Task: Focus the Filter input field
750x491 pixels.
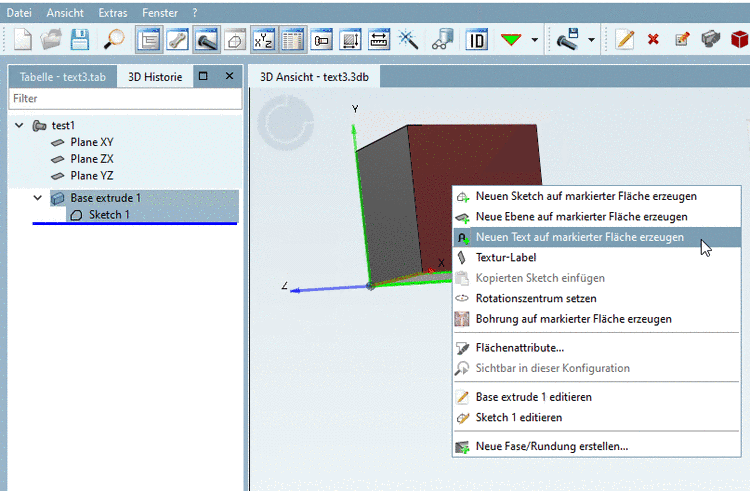Action: click(x=125, y=98)
